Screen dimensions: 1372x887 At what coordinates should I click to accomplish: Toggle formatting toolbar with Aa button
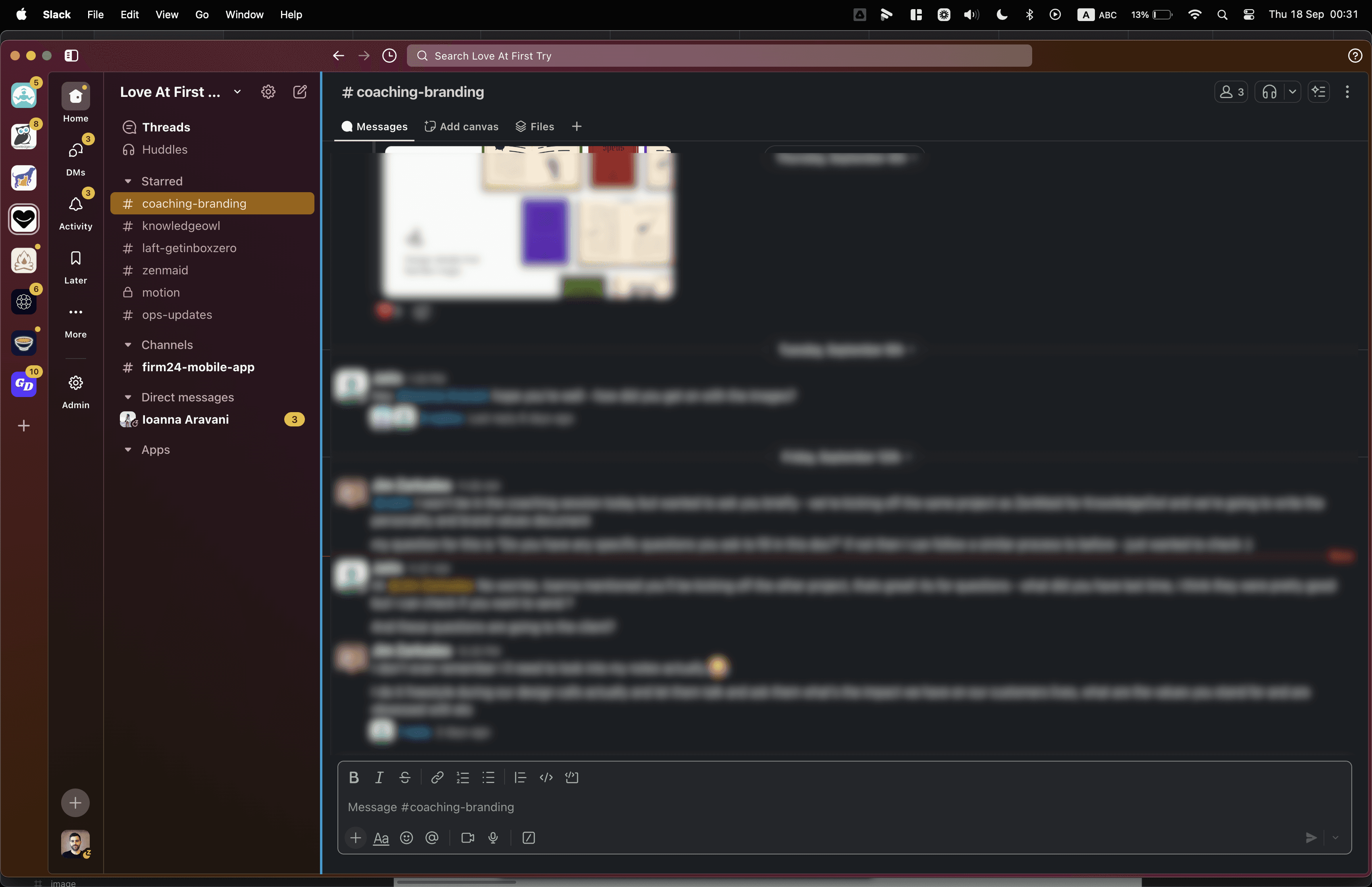tap(381, 838)
